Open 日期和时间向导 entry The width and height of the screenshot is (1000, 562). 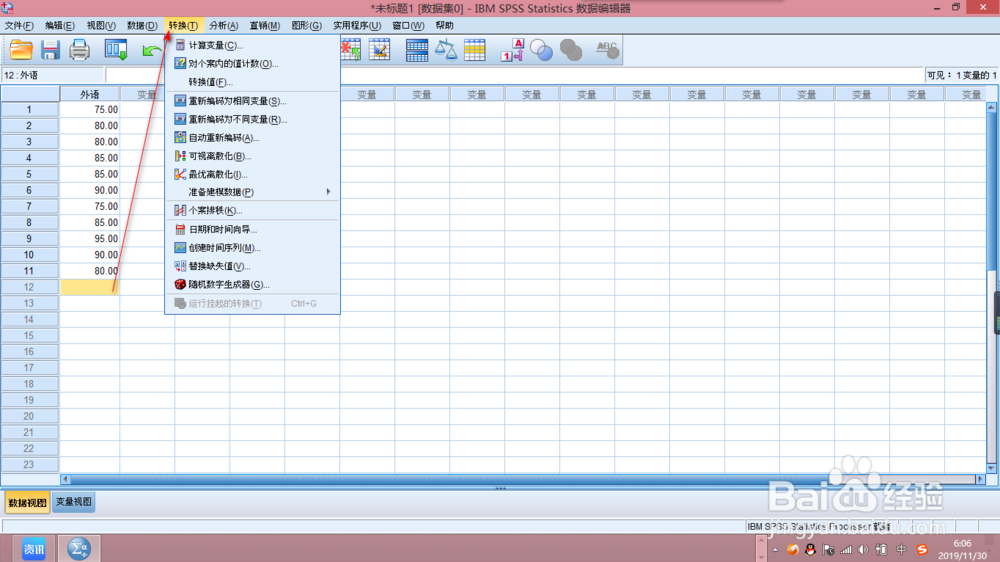pyautogui.click(x=252, y=230)
